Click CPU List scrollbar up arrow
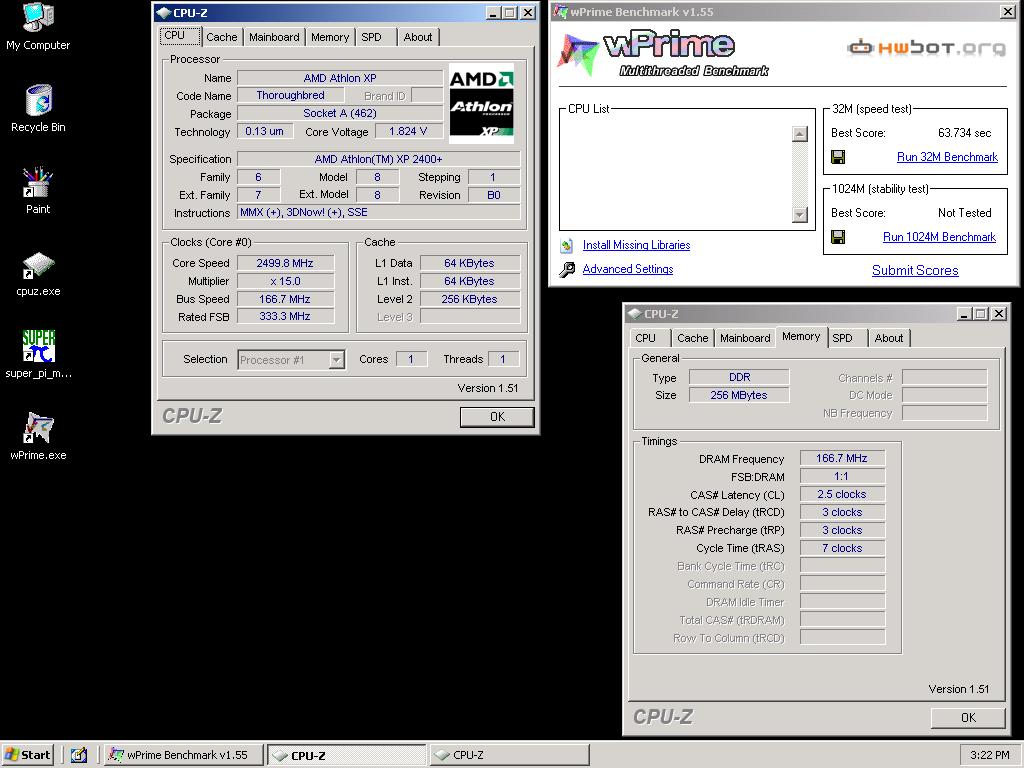1024x768 pixels. pos(799,134)
